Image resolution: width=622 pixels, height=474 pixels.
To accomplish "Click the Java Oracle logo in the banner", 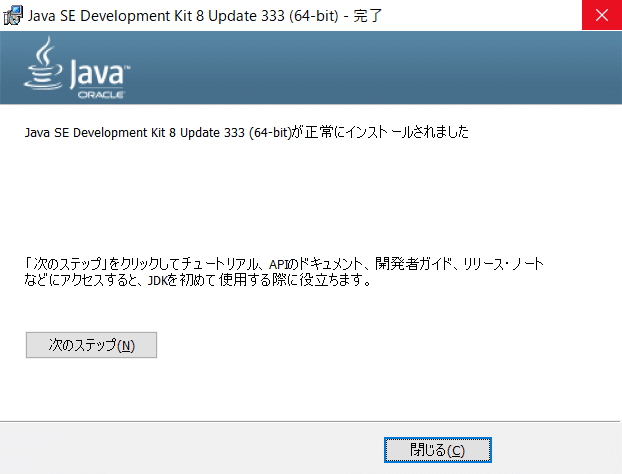I will [x=77, y=68].
